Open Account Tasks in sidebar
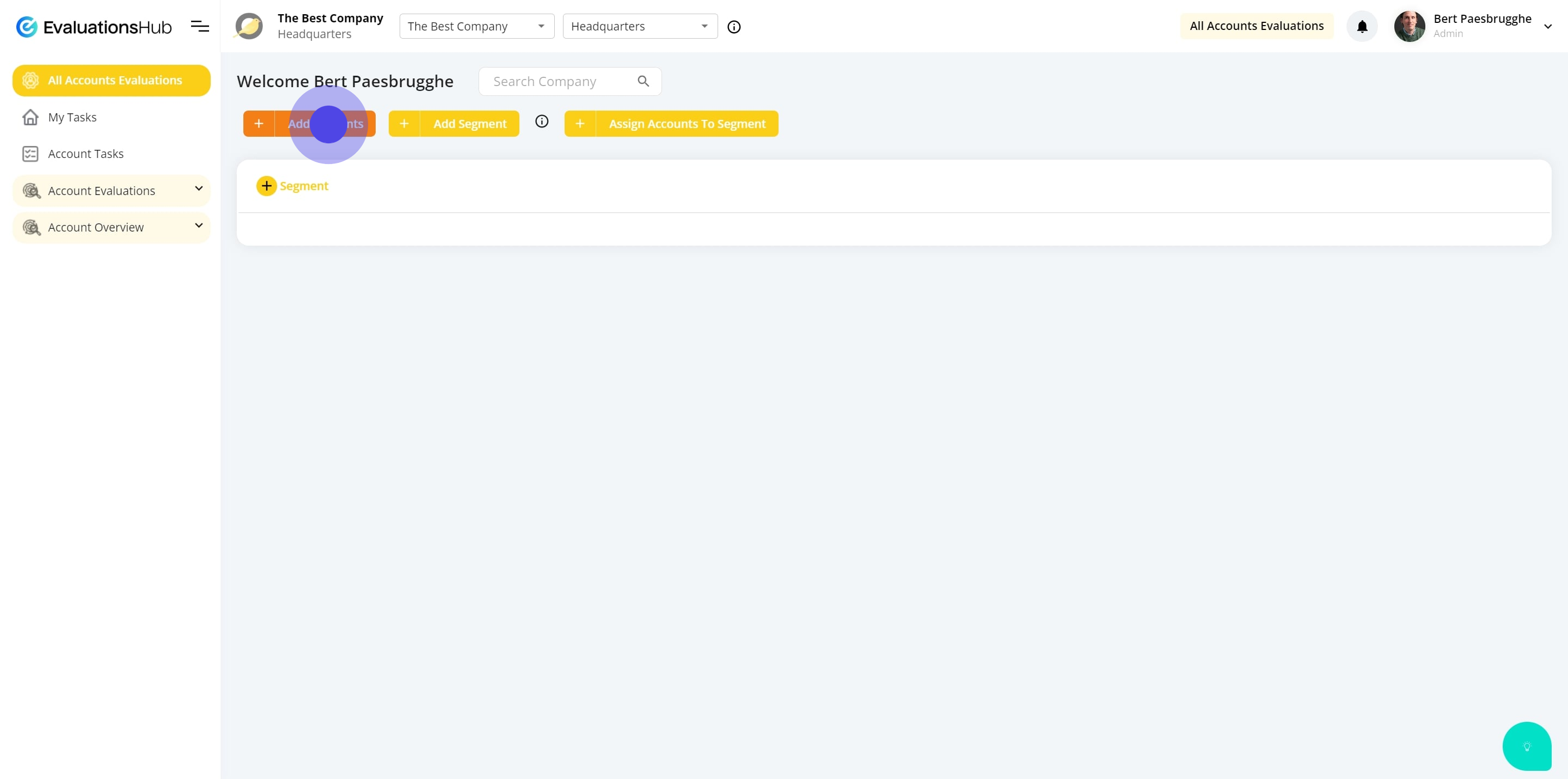The height and width of the screenshot is (779, 1568). (x=85, y=154)
